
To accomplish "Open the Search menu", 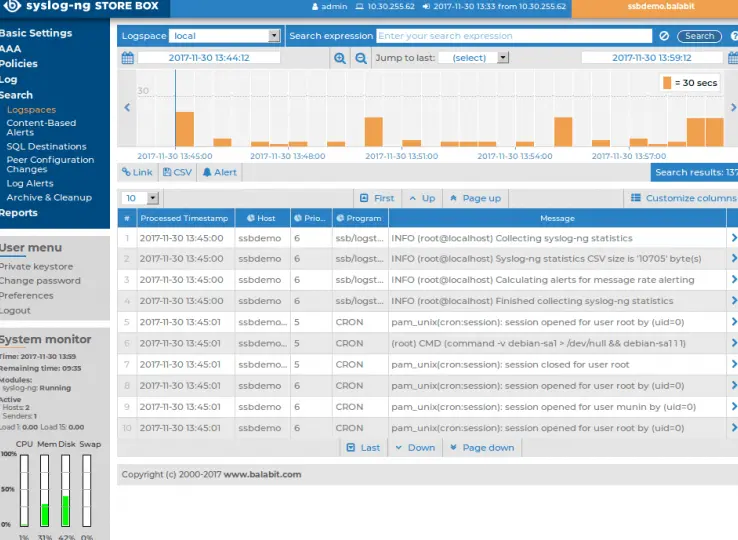I will coord(16,95).
